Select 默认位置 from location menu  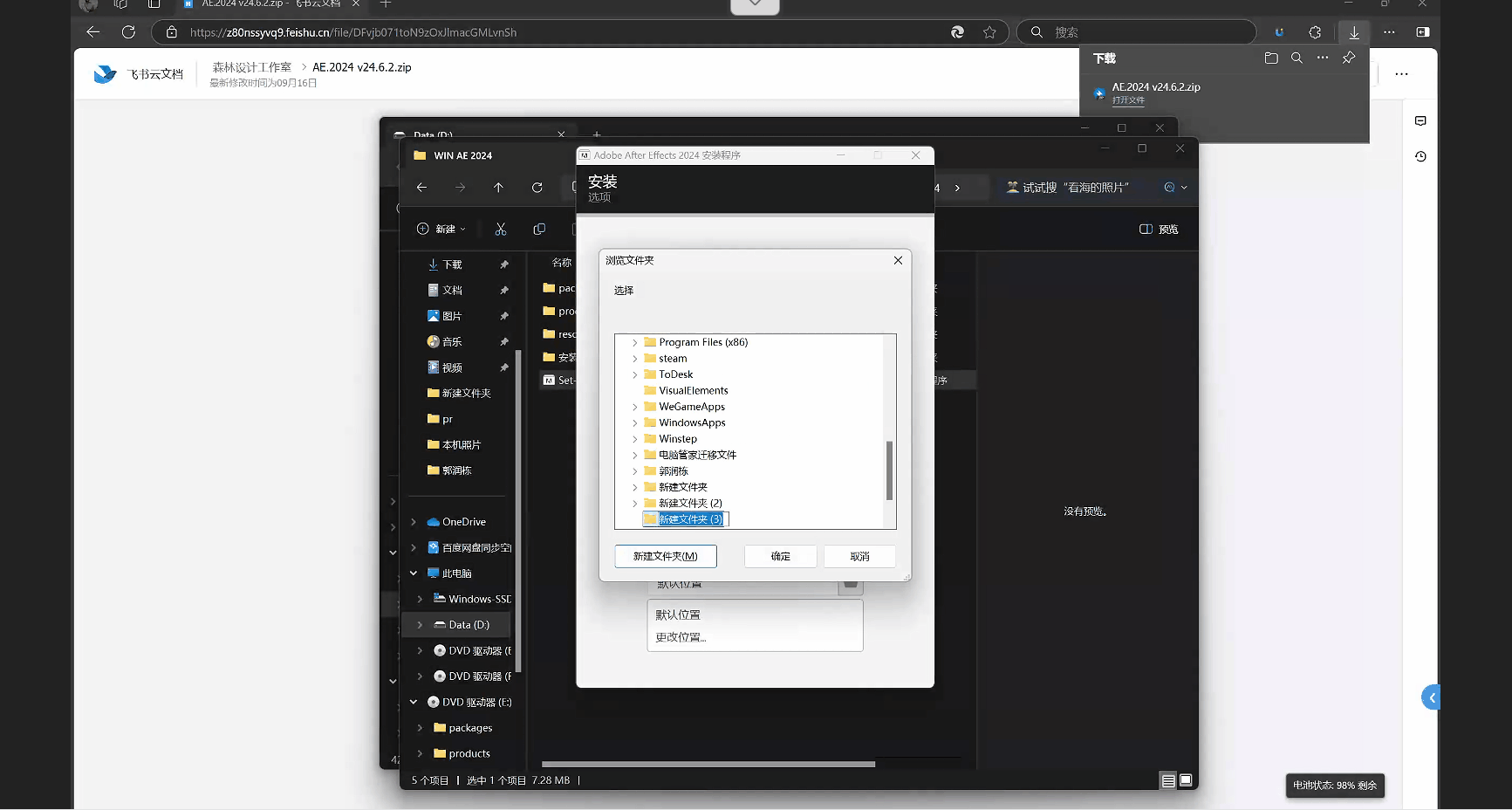(678, 614)
